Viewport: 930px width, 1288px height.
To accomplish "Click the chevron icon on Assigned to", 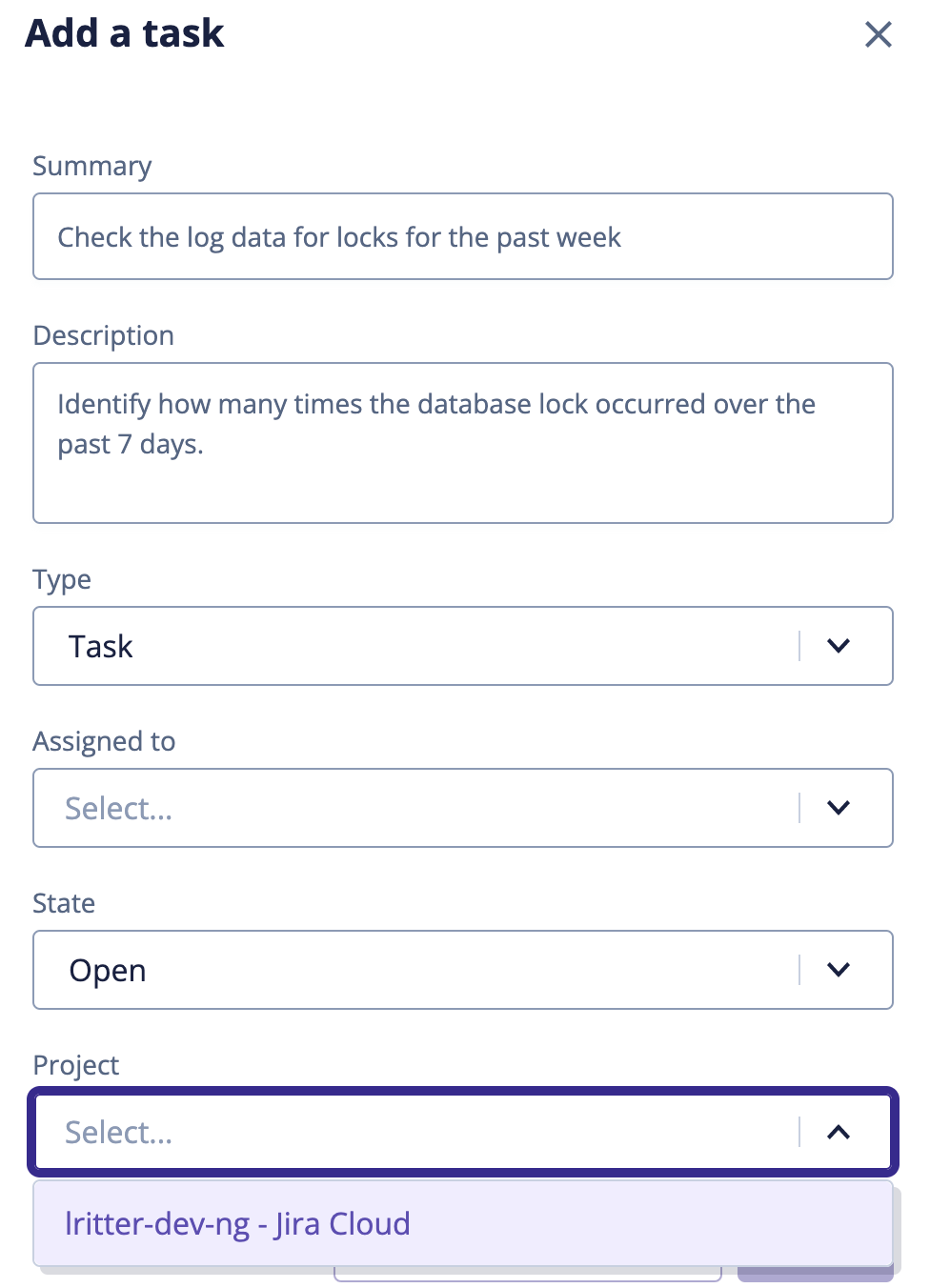I will pyautogui.click(x=839, y=808).
